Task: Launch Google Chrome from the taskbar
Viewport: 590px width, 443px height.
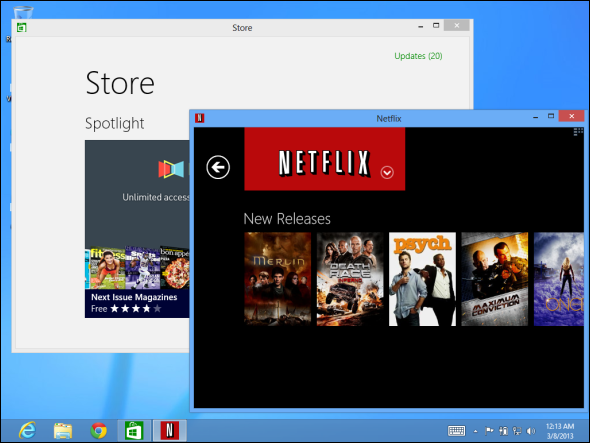Action: coord(98,431)
